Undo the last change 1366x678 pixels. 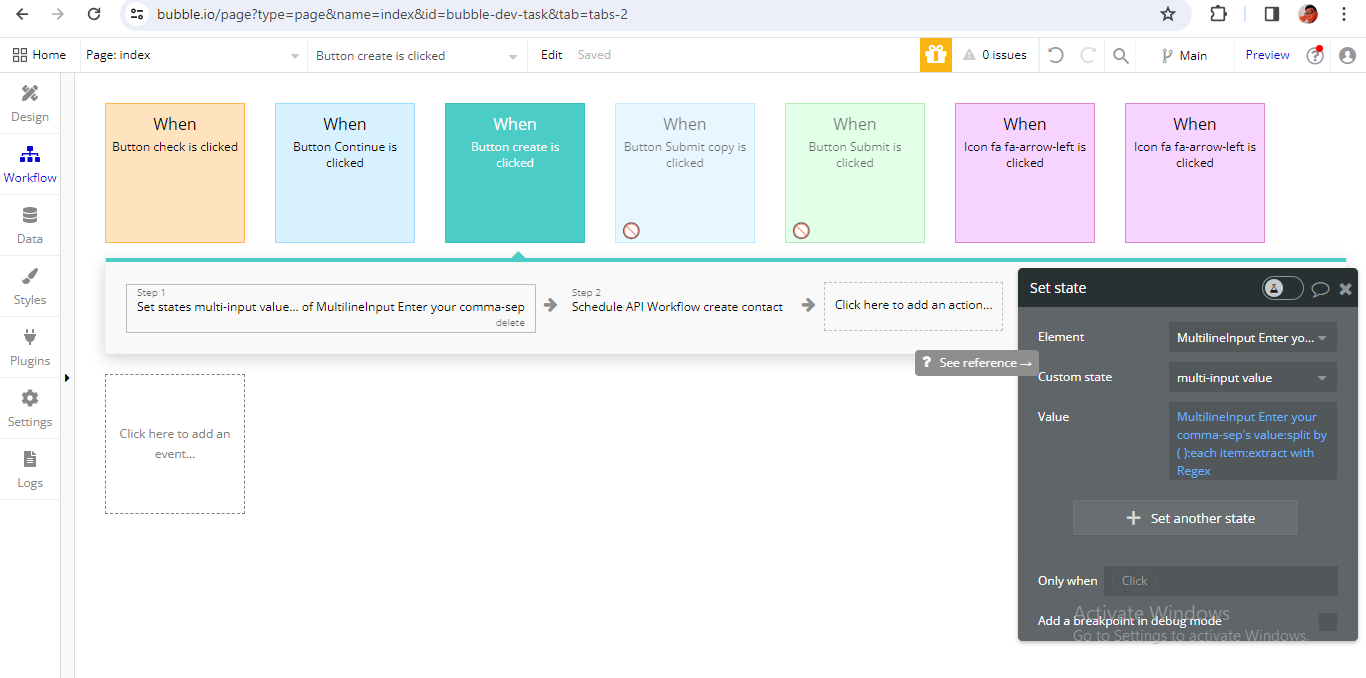pos(1055,55)
